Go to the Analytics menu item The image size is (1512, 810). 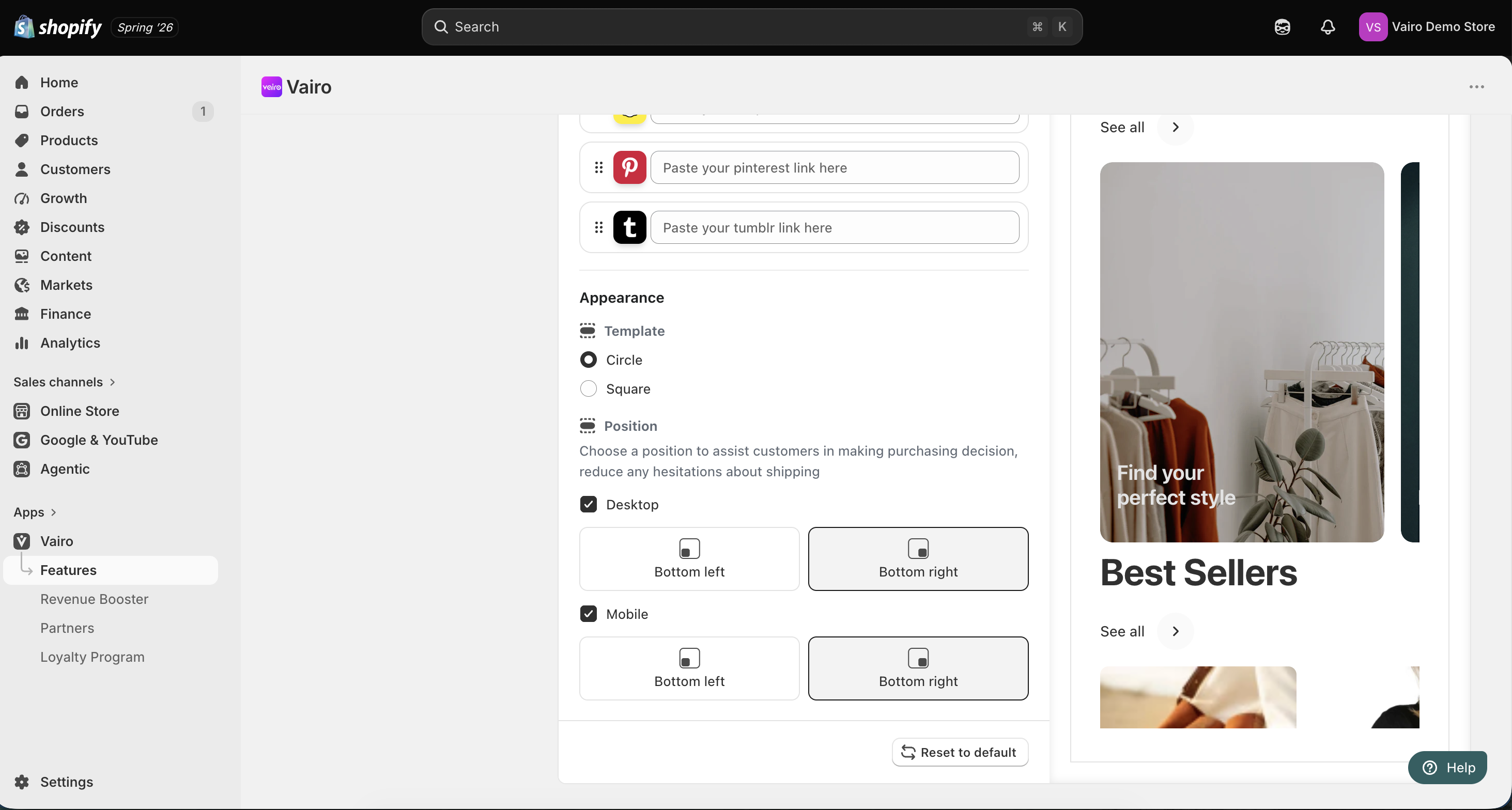[70, 343]
